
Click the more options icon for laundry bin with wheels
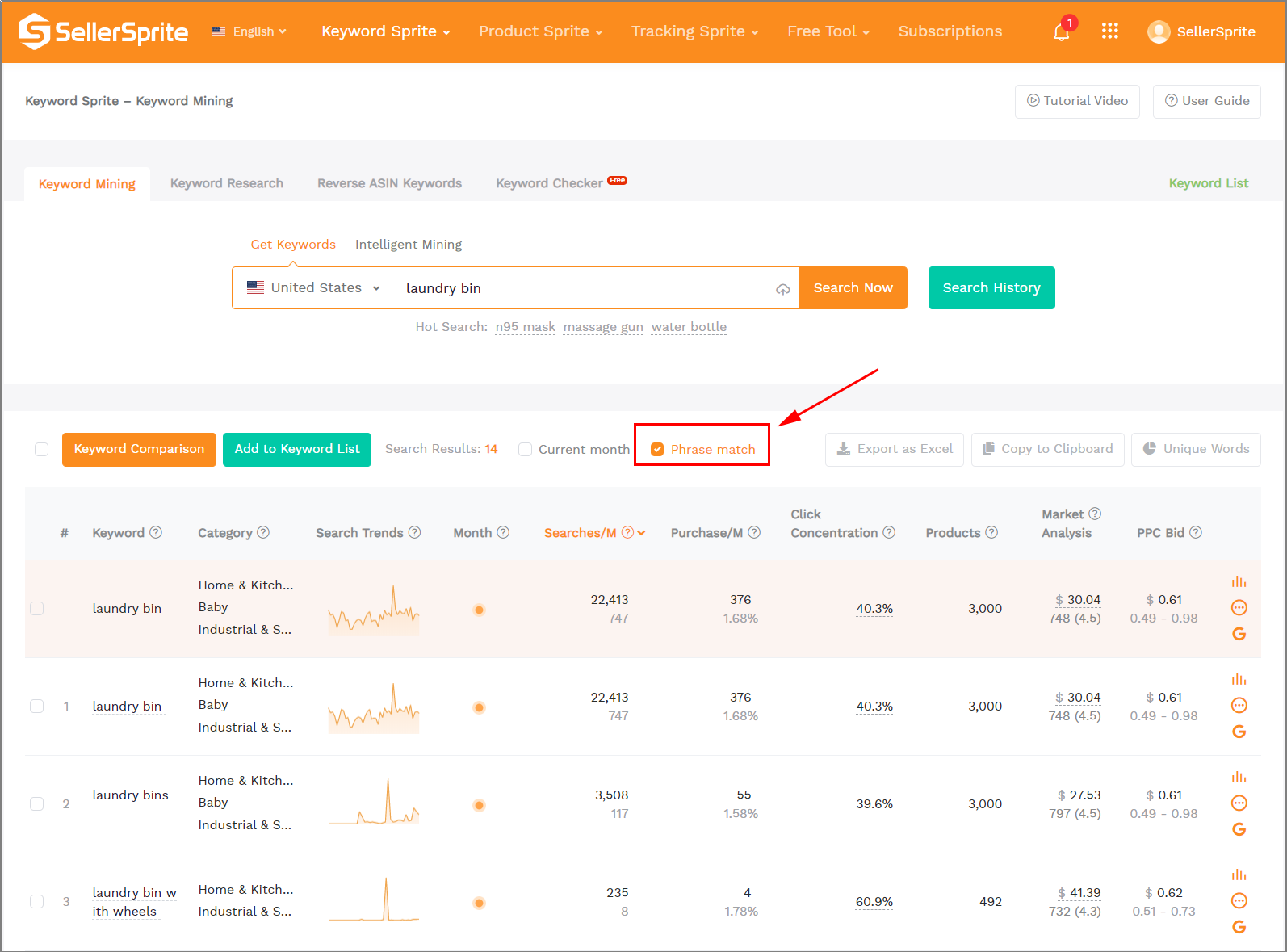coord(1239,900)
